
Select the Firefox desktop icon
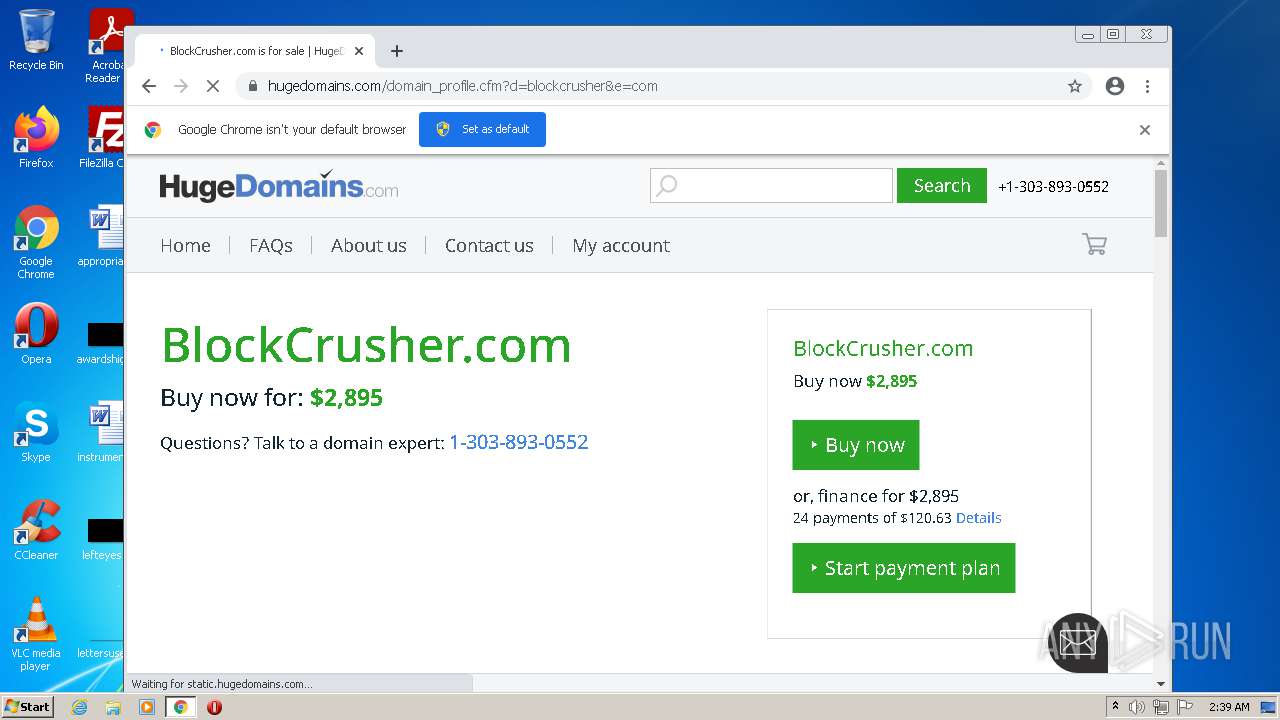[36, 137]
